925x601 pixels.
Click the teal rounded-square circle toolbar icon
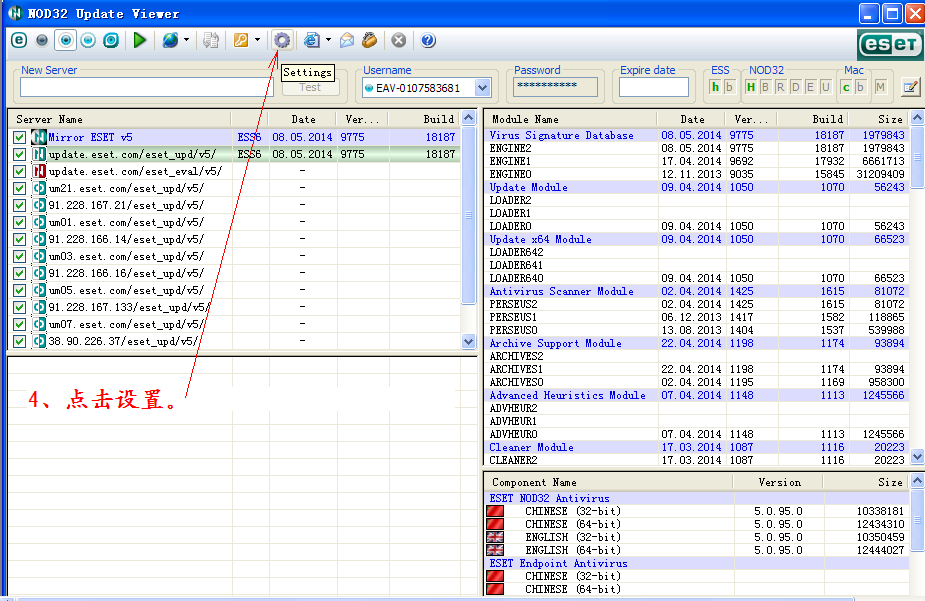(111, 40)
